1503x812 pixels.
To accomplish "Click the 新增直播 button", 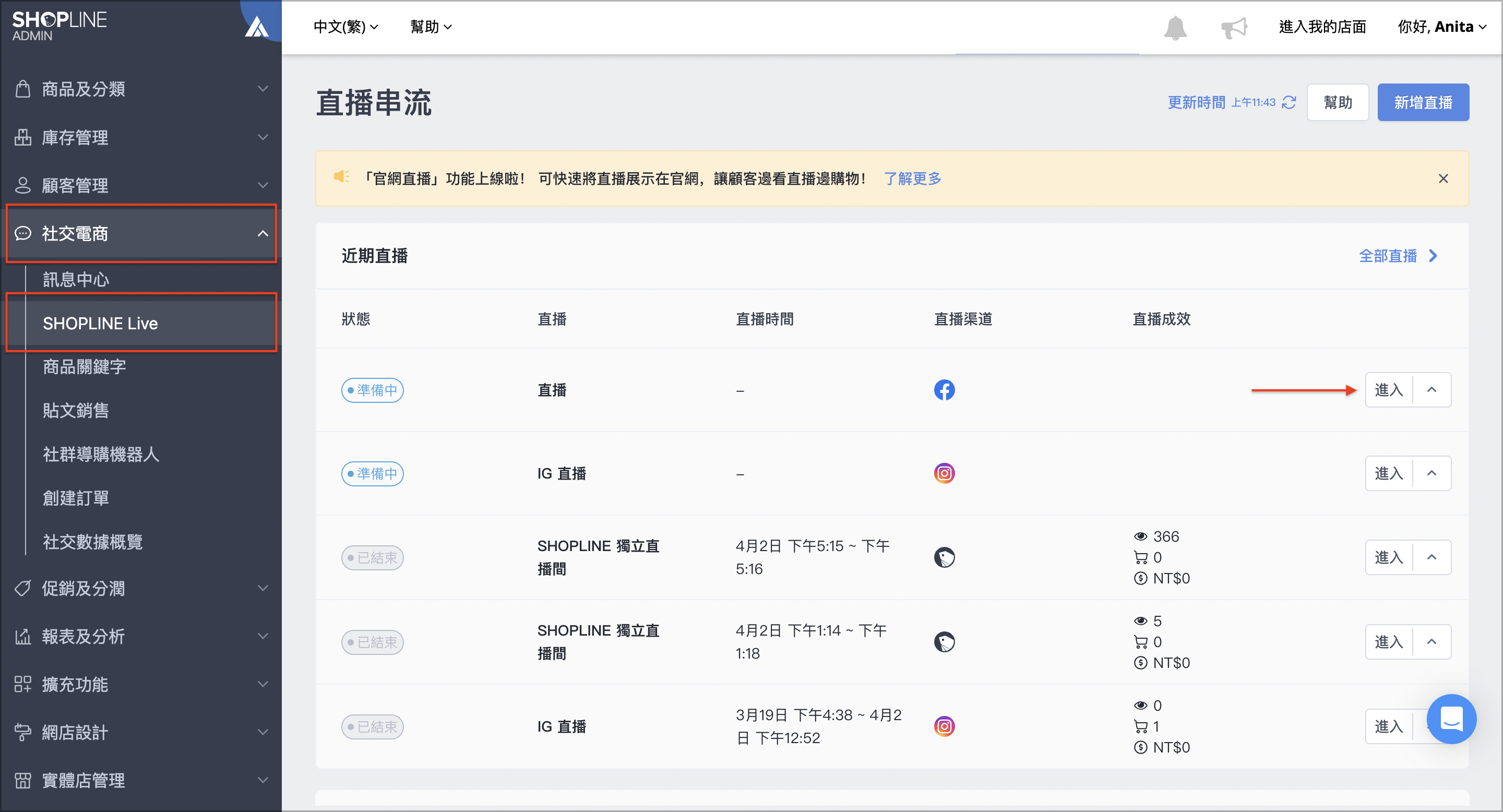I will (1423, 103).
